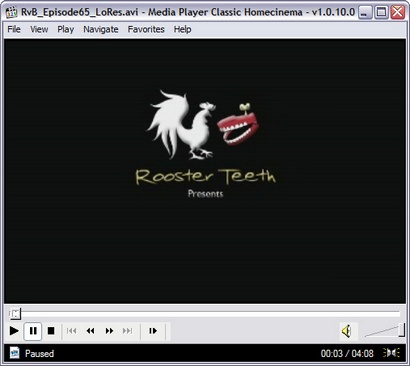Screen dimensions: 410x366
Task: Click the seek bar thumb handle
Action: [x=15, y=314]
